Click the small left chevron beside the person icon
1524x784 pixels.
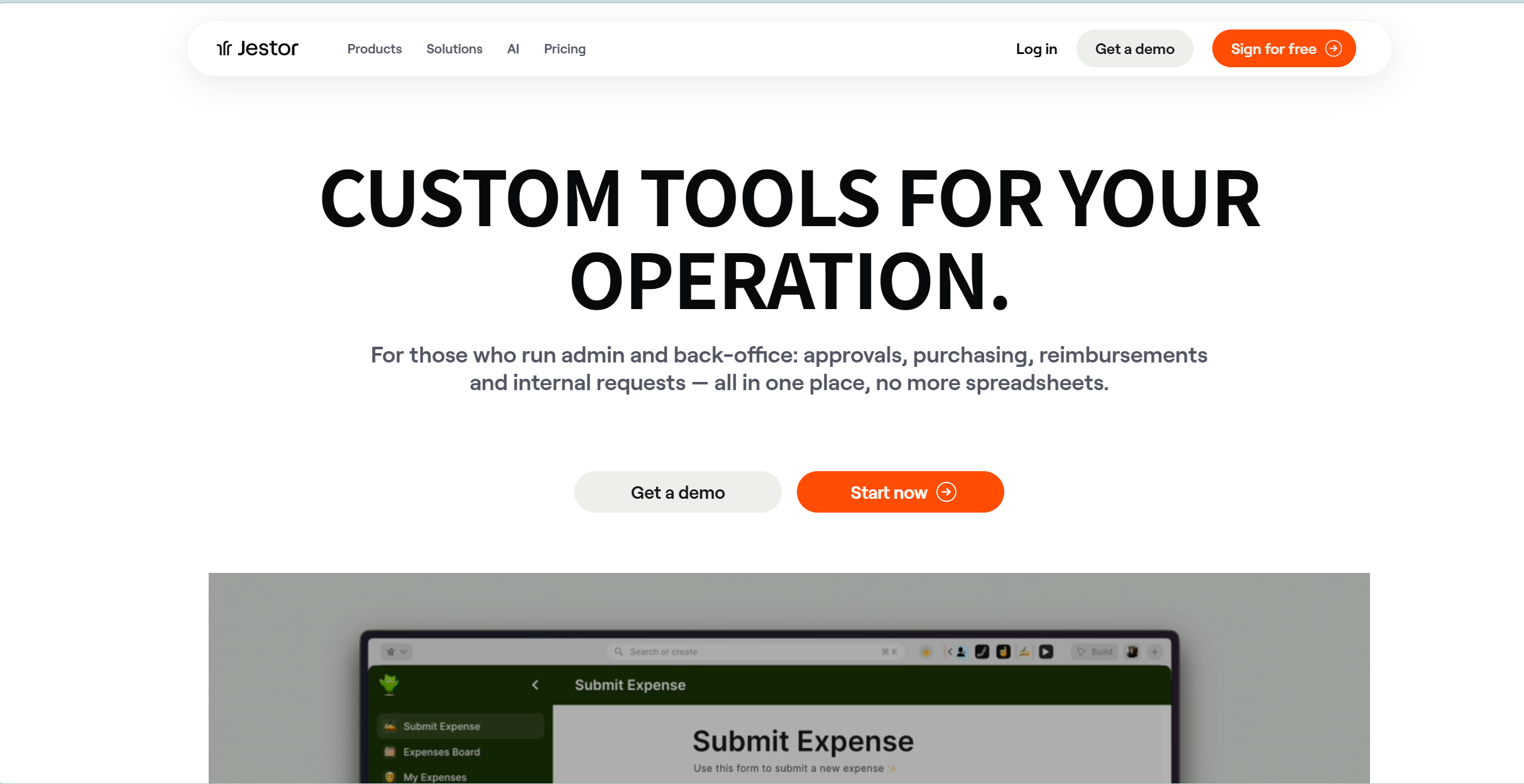click(x=950, y=651)
